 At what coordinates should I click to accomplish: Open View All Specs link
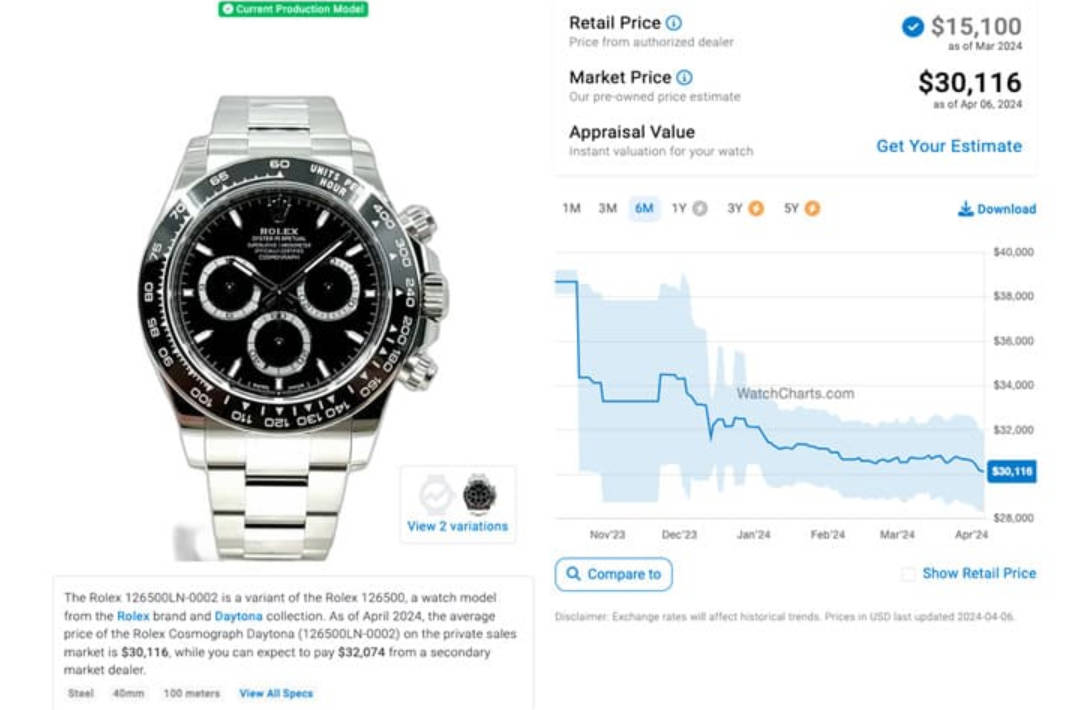click(x=276, y=693)
